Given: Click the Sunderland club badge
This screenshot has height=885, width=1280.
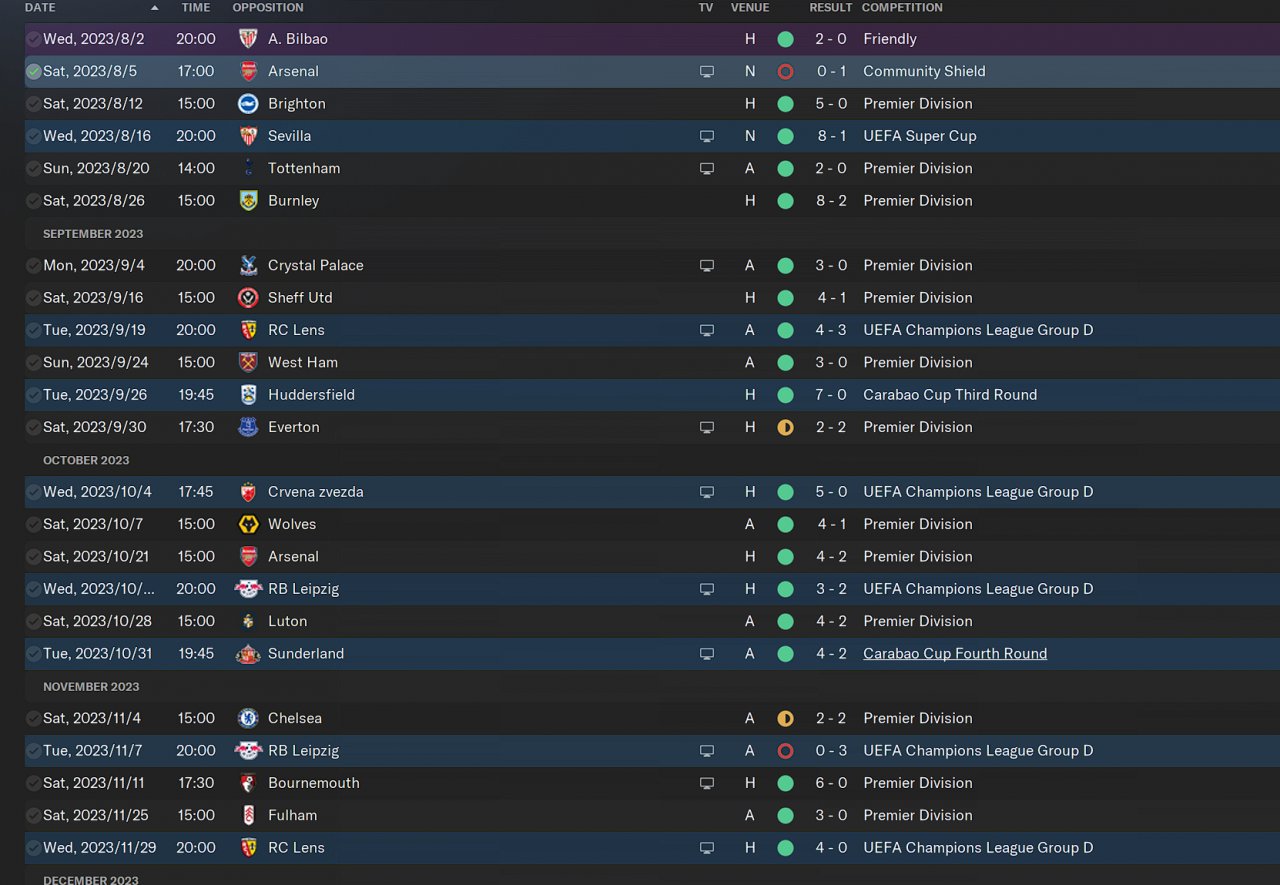Looking at the screenshot, I should click(248, 654).
